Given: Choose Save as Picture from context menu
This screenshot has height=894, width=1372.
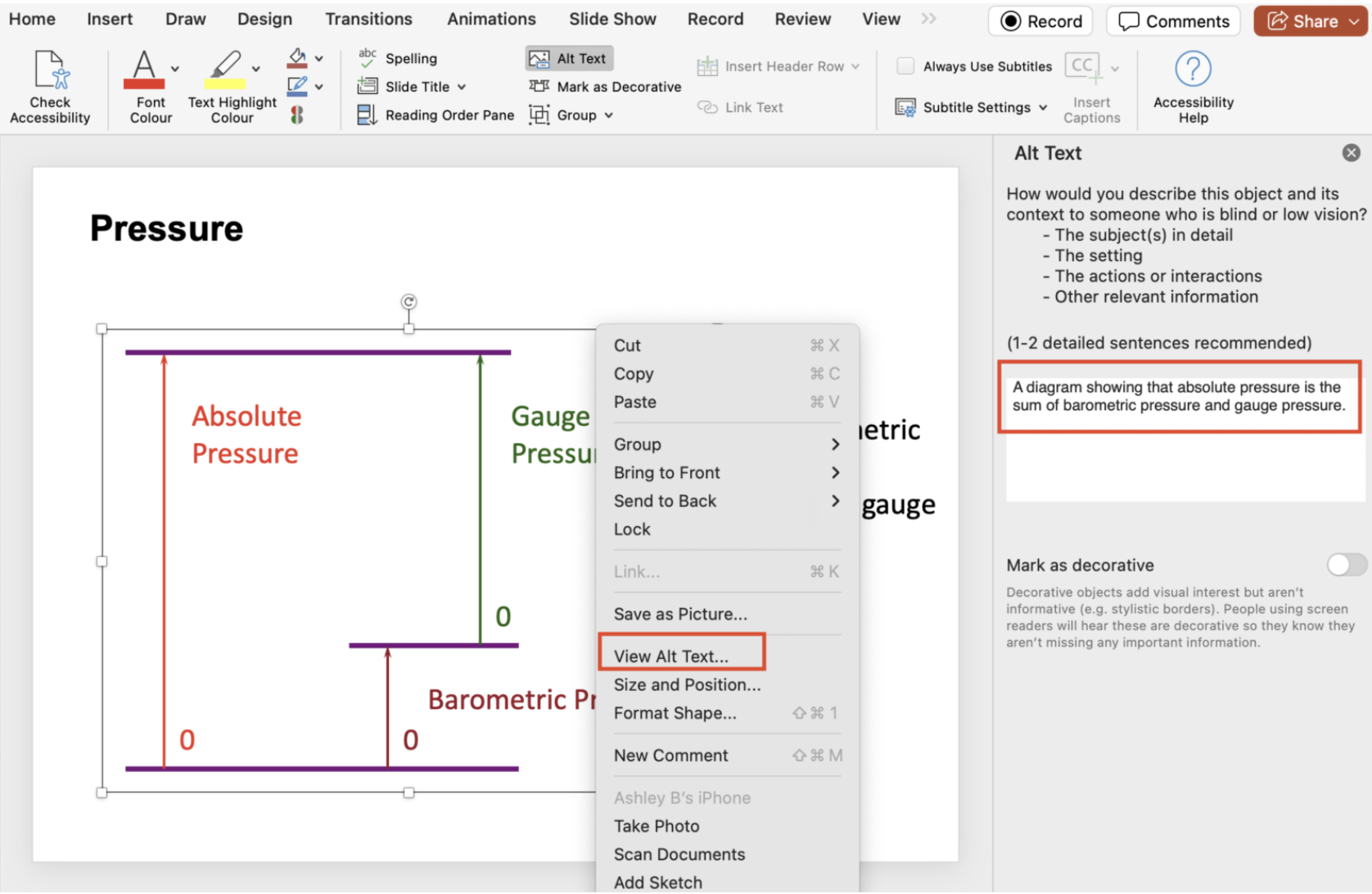Looking at the screenshot, I should point(727,614).
